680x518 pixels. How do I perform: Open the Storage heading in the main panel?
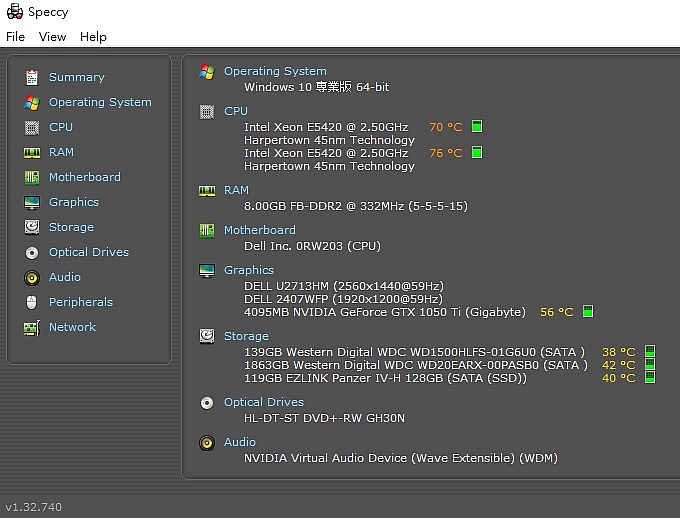point(246,336)
